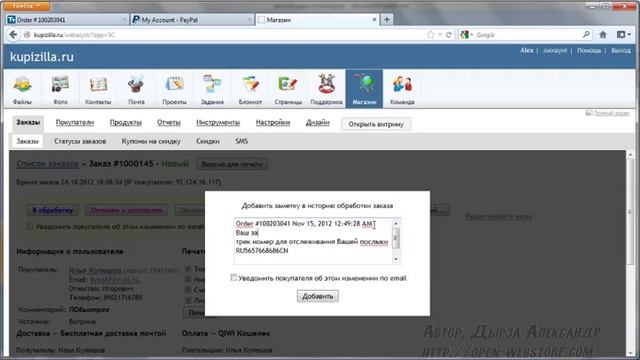The image size is (640, 360).
Task: Open the Магазин section icon
Action: (x=364, y=89)
